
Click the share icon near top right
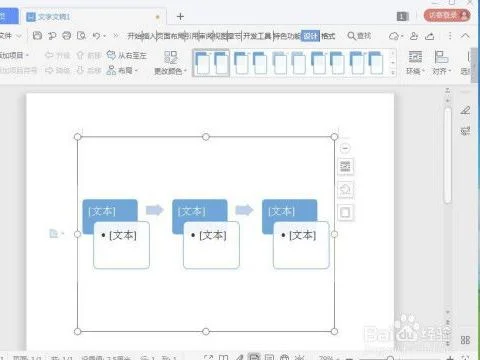click(x=430, y=36)
